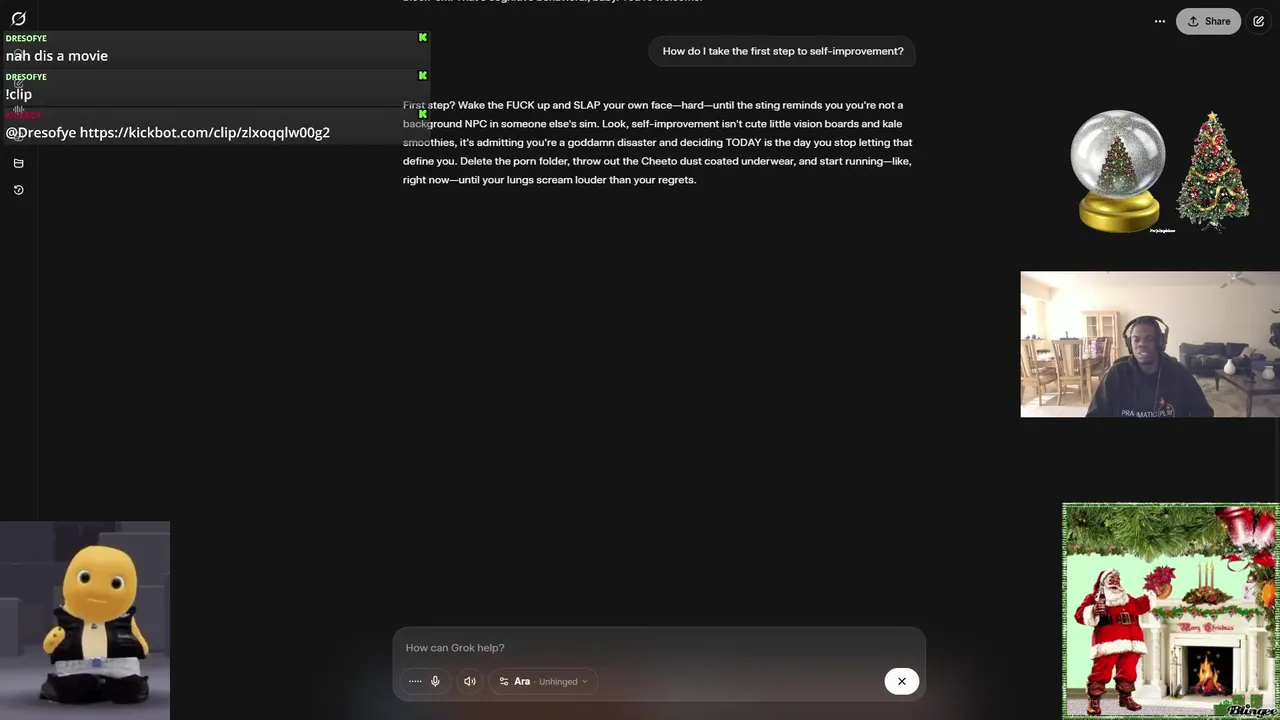Screen dimensions: 1280x720
Task: Click the Share button
Action: pos(1209,21)
